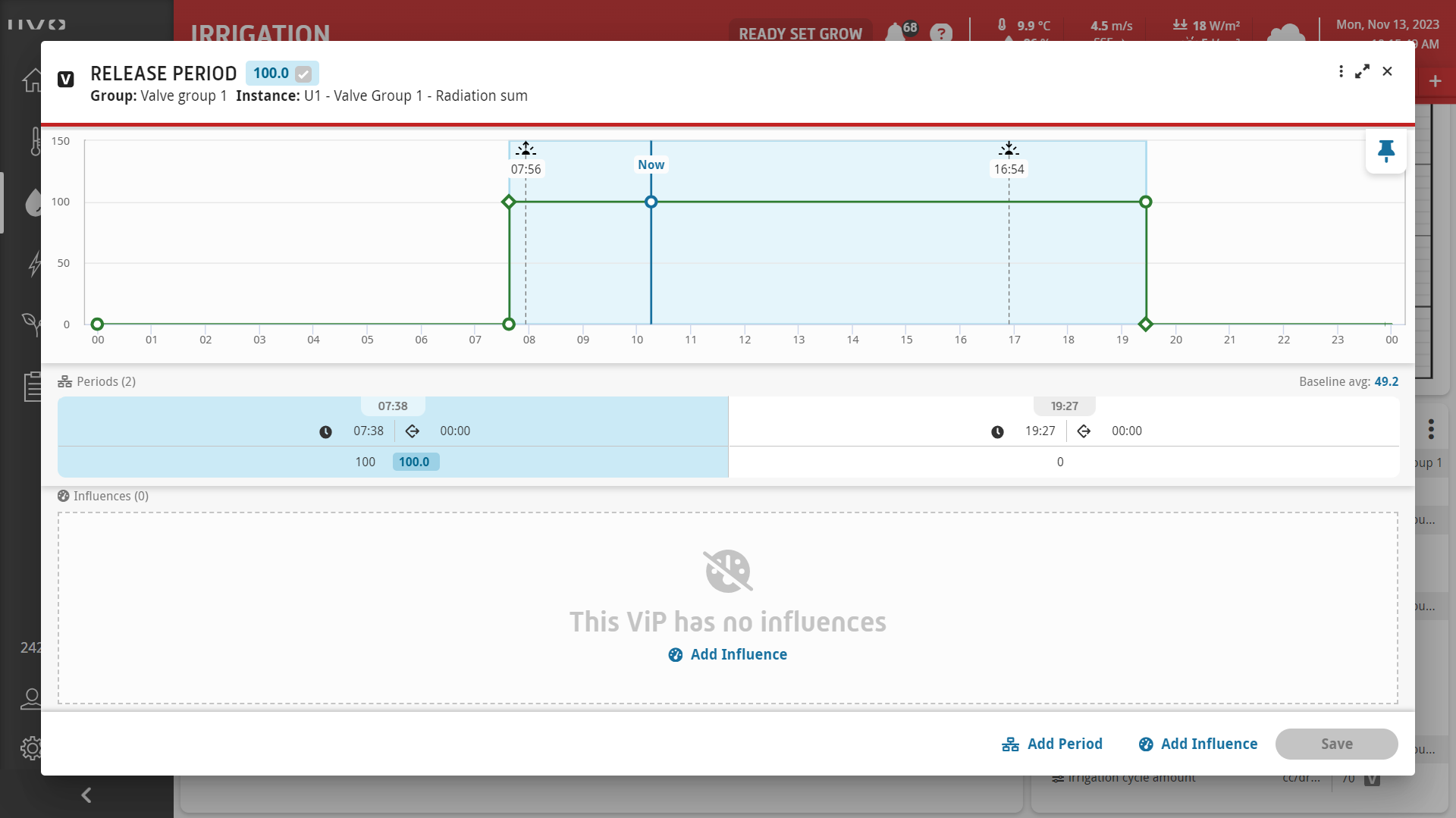Open the three-dot options menu in dialog header
1456x818 pixels.
click(1341, 71)
